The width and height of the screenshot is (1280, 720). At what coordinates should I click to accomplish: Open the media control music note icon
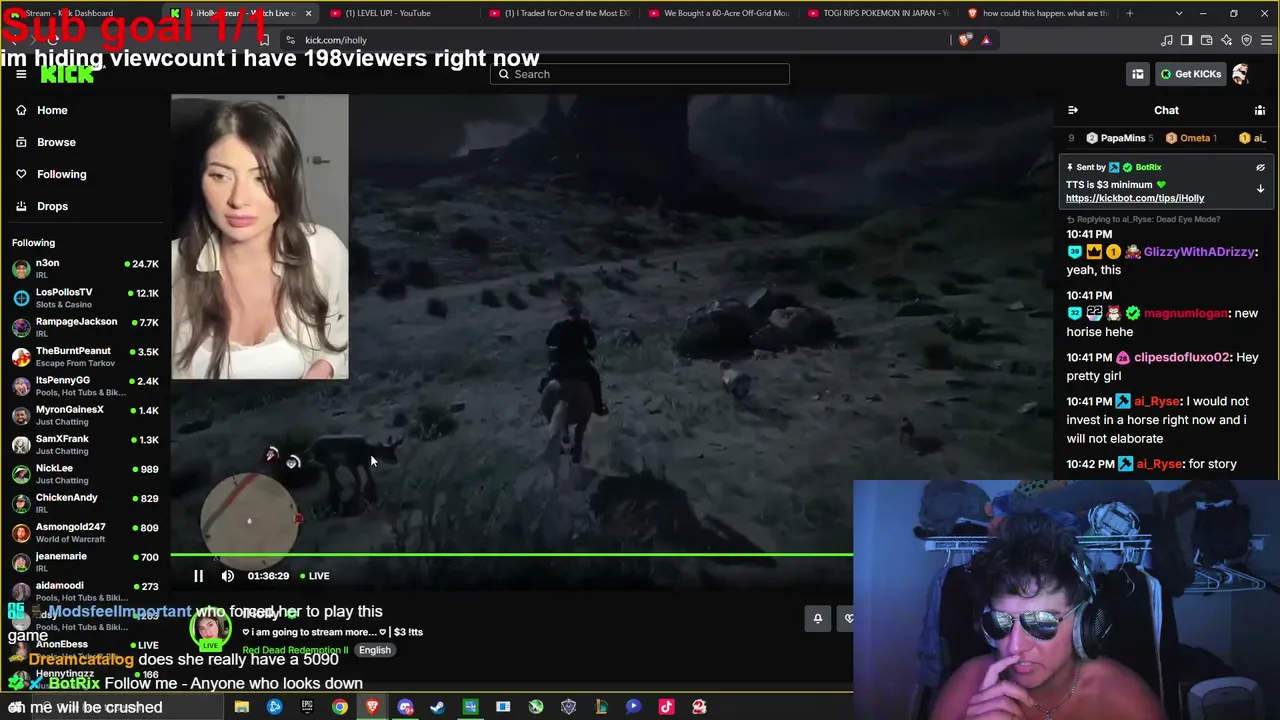coord(1167,40)
